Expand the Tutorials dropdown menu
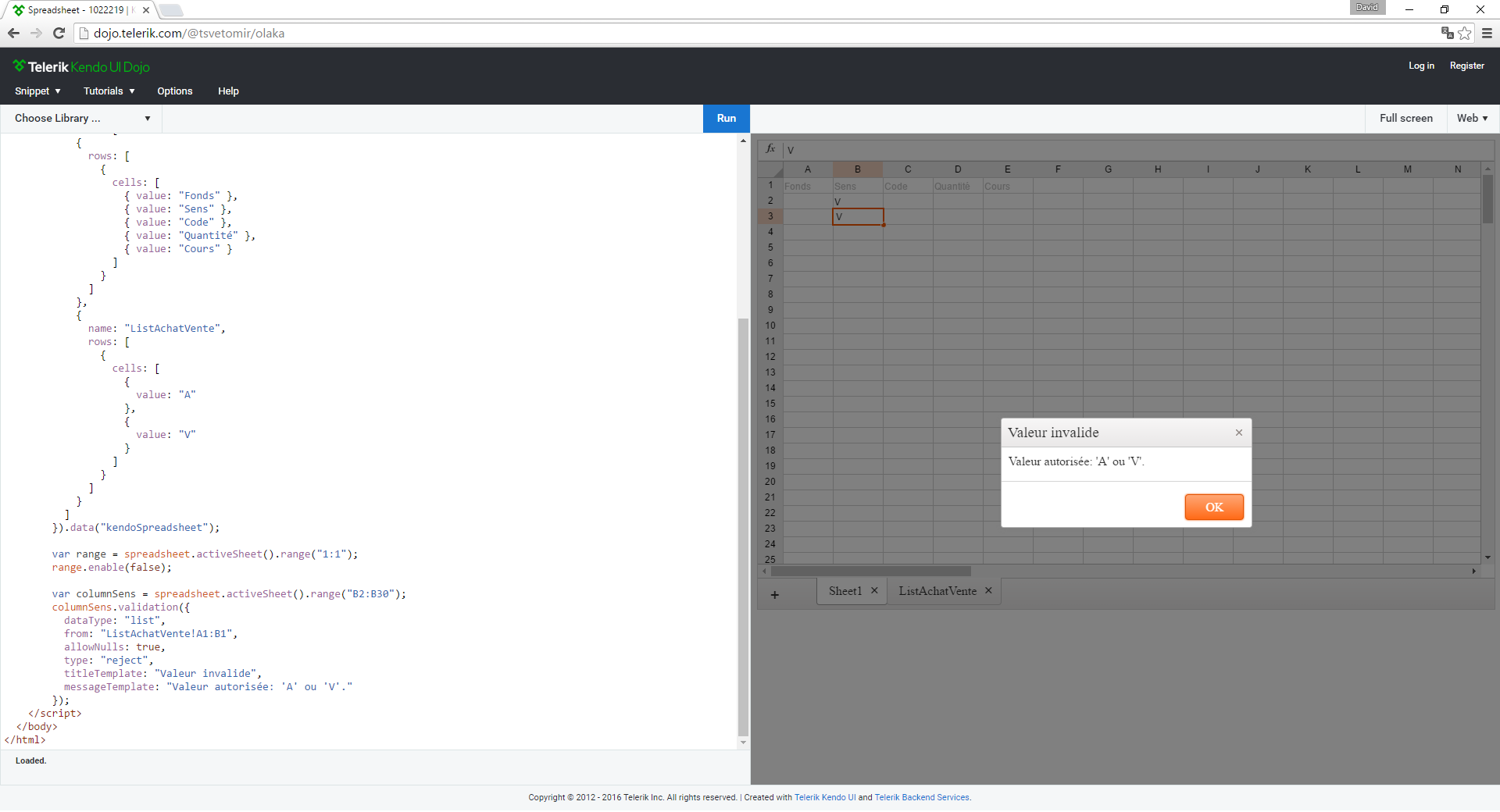This screenshot has width=1500, height=812. coord(109,91)
